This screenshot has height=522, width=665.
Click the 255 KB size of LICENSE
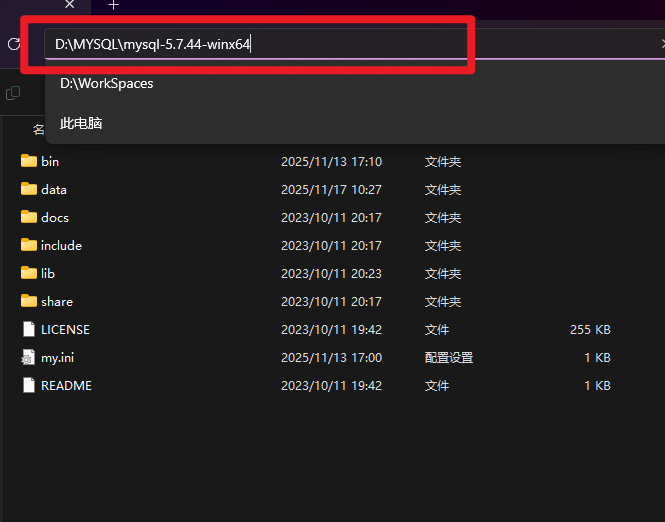click(x=590, y=329)
